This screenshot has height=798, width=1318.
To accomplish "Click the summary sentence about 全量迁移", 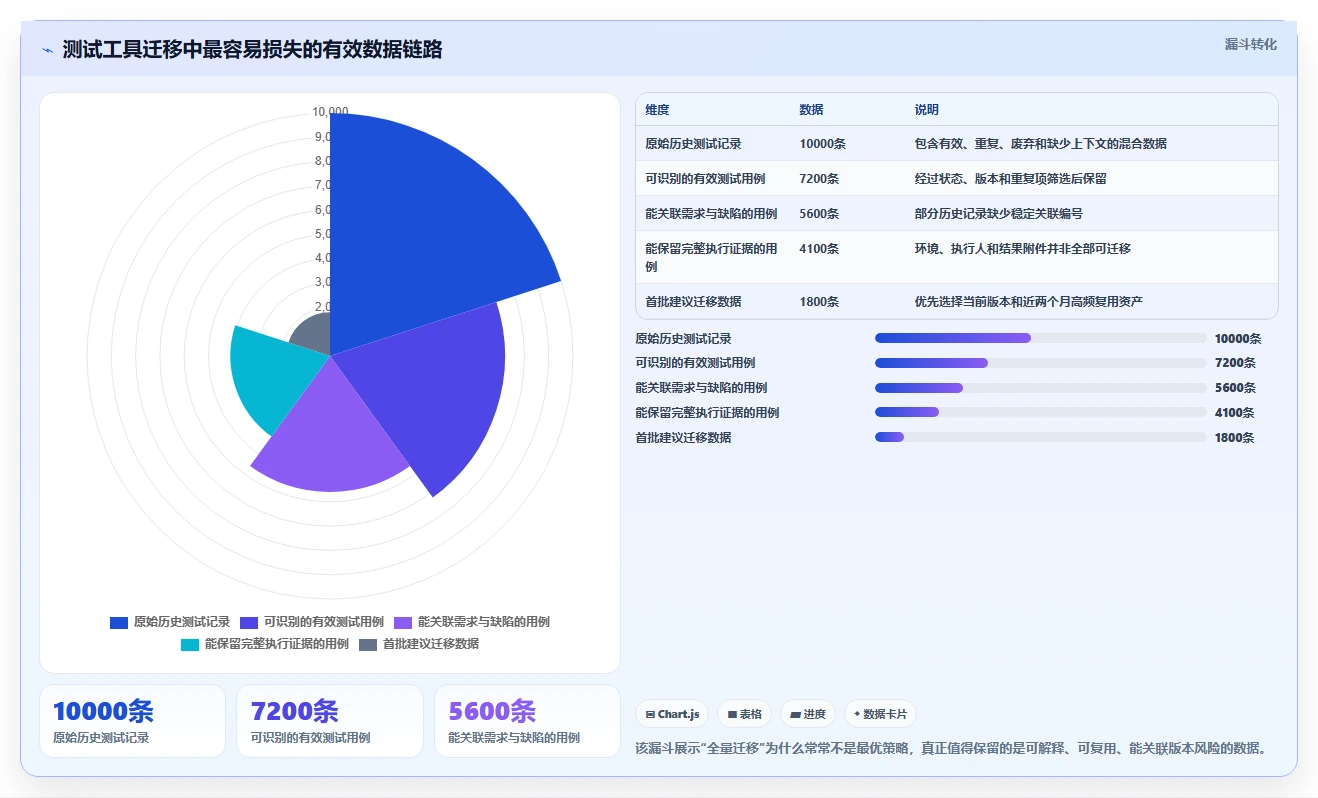I will [951, 747].
